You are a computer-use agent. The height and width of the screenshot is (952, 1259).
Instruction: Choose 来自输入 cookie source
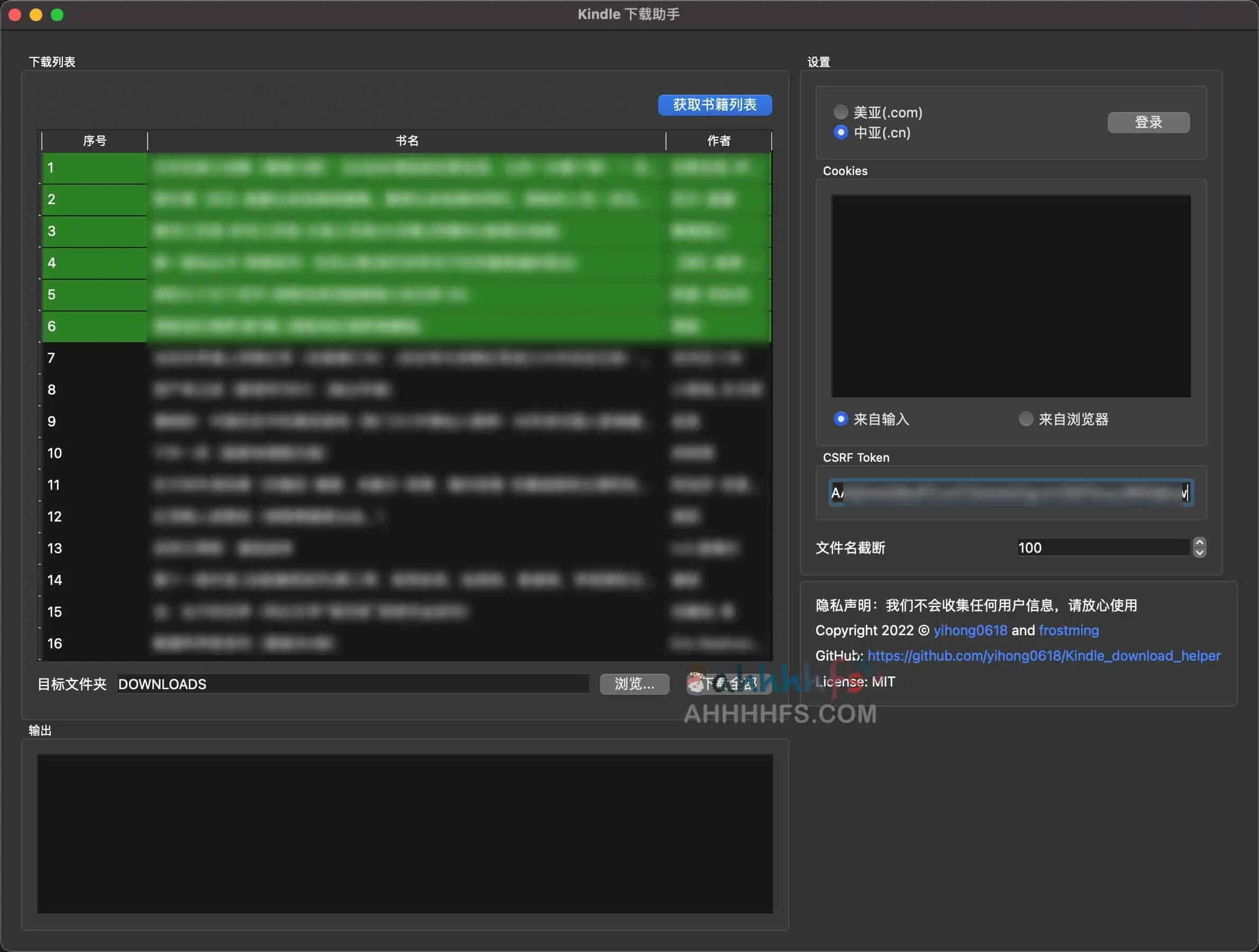(x=840, y=419)
